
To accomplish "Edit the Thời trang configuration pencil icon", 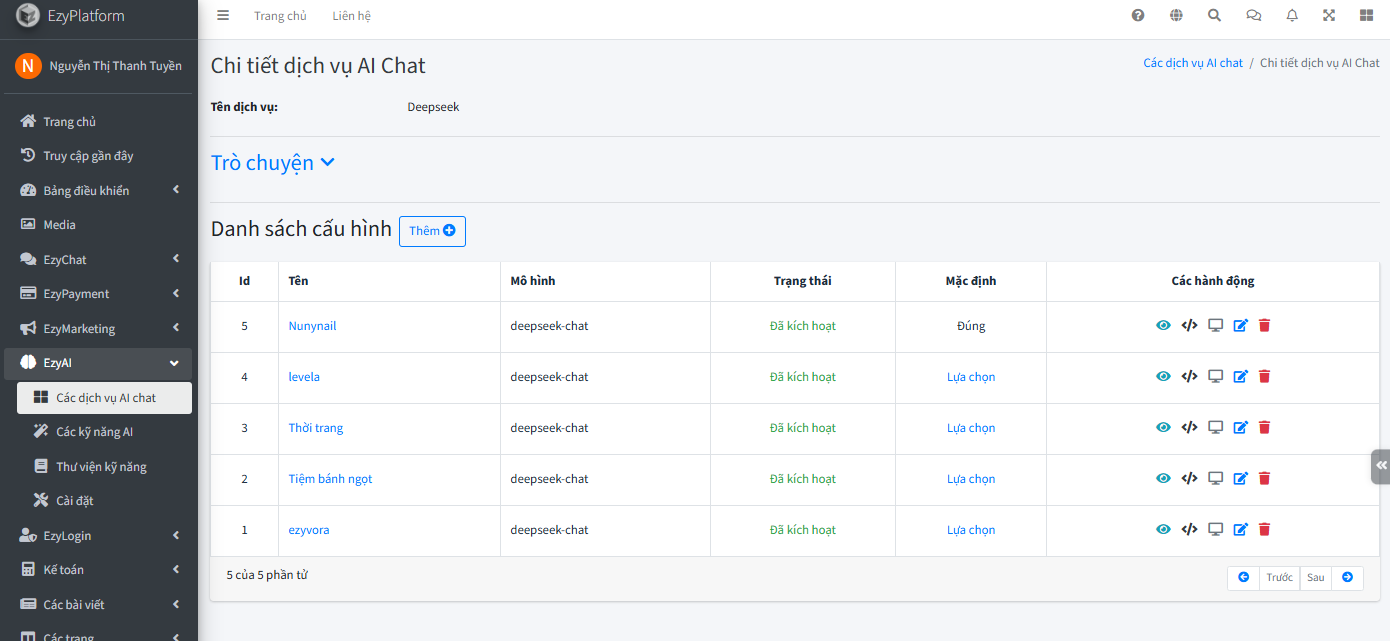I will click(1241, 427).
